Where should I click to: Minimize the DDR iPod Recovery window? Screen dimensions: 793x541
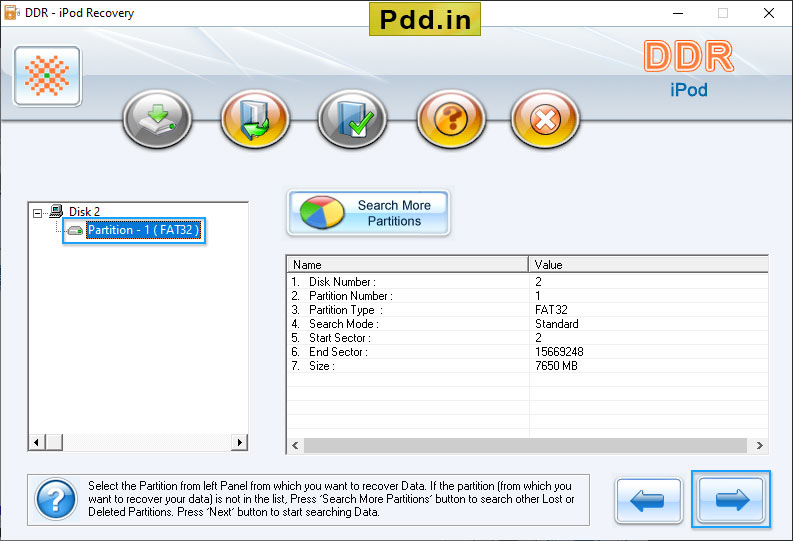678,13
